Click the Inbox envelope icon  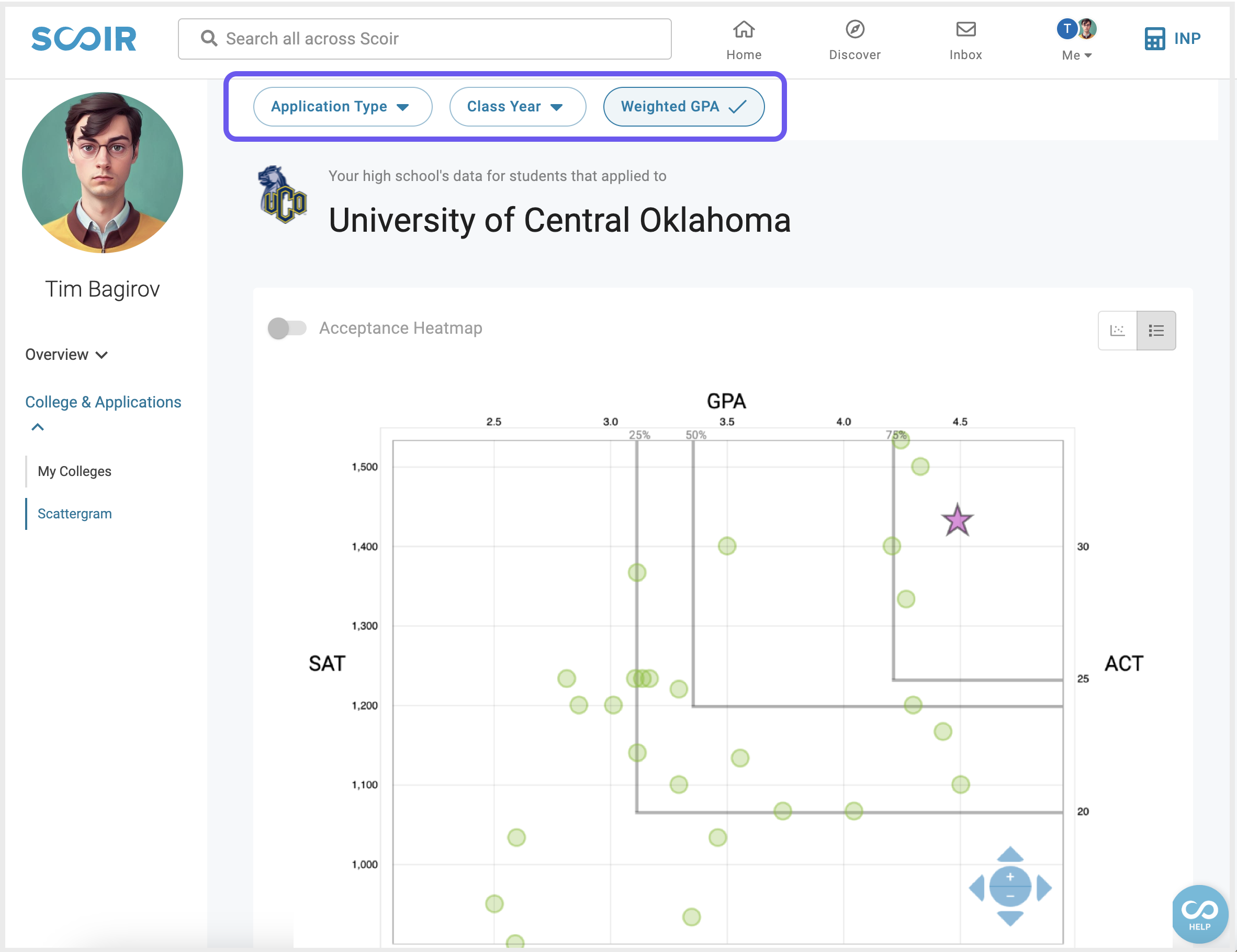(x=966, y=29)
